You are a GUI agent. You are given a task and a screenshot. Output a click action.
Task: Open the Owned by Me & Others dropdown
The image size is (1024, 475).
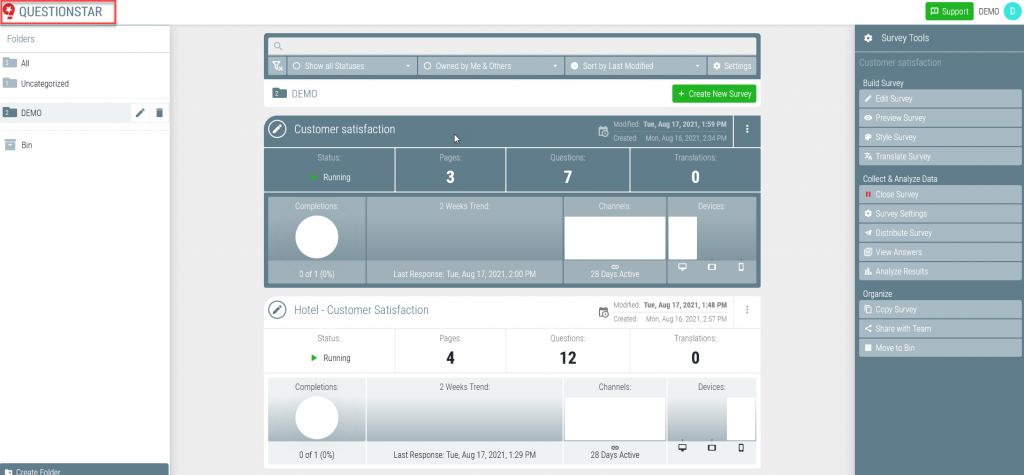[489, 66]
